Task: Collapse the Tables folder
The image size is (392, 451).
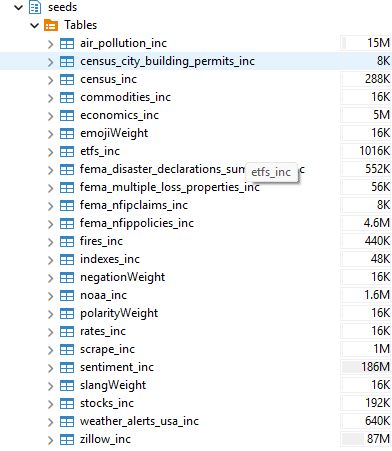Action: (35, 25)
